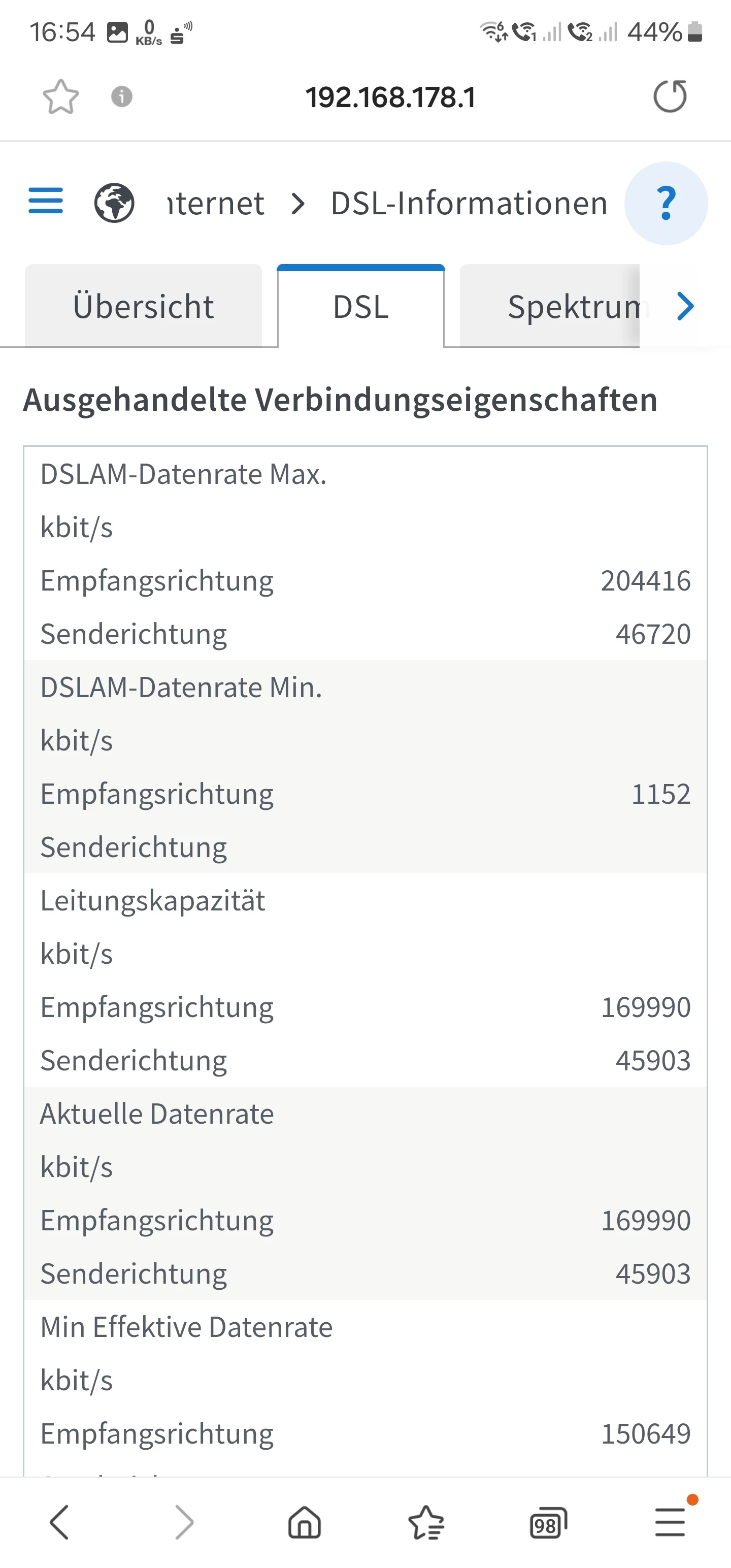
Task: Tap the DSL-Informationen breadcrumb title
Action: 469,203
